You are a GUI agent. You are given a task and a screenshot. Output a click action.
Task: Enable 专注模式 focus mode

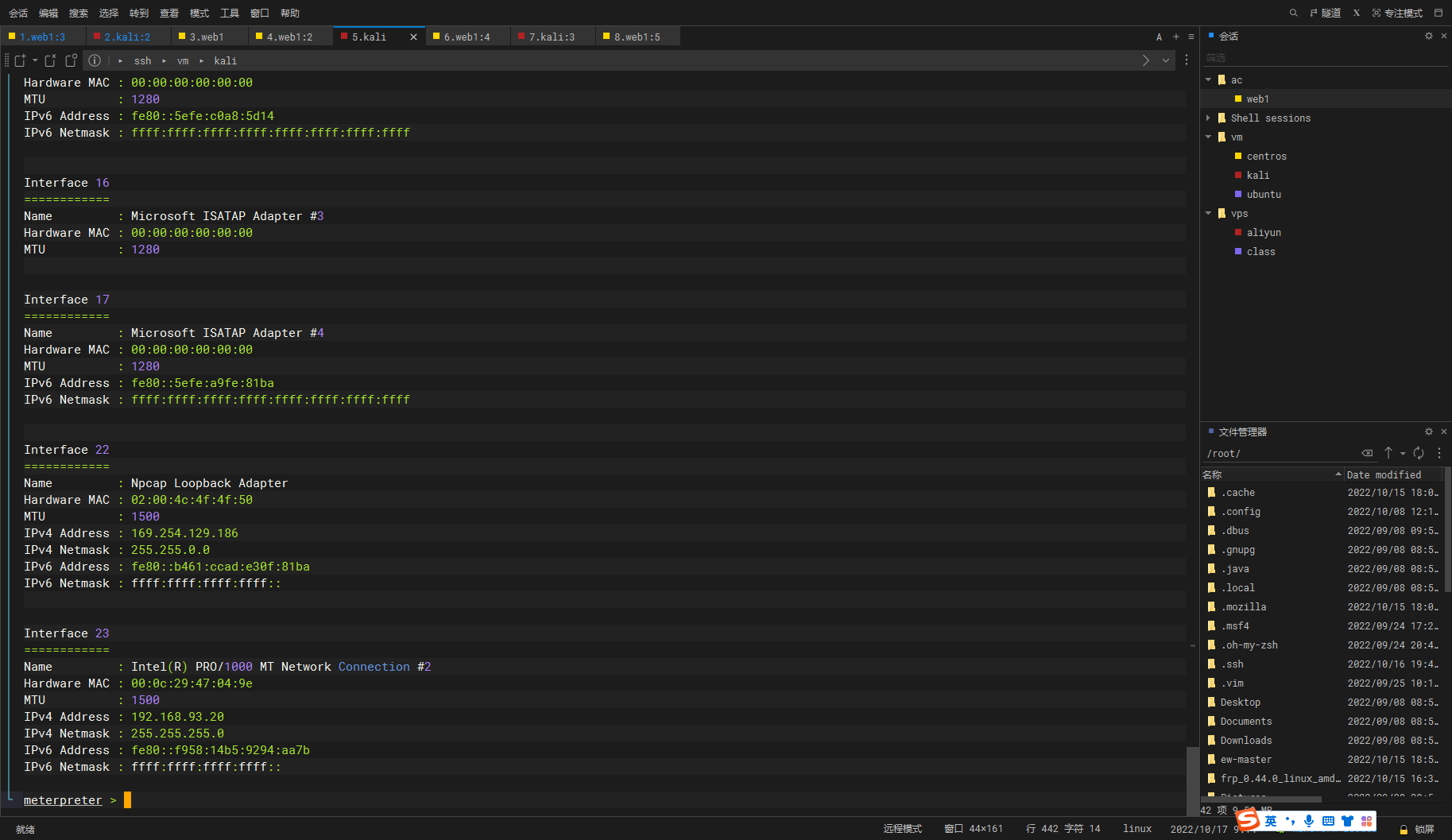[1397, 13]
